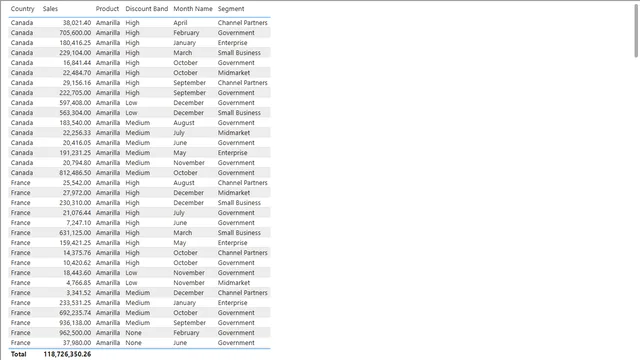640x360 pixels.
Task: Click the 191,231.25 sales cell
Action: pyautogui.click(x=75, y=153)
